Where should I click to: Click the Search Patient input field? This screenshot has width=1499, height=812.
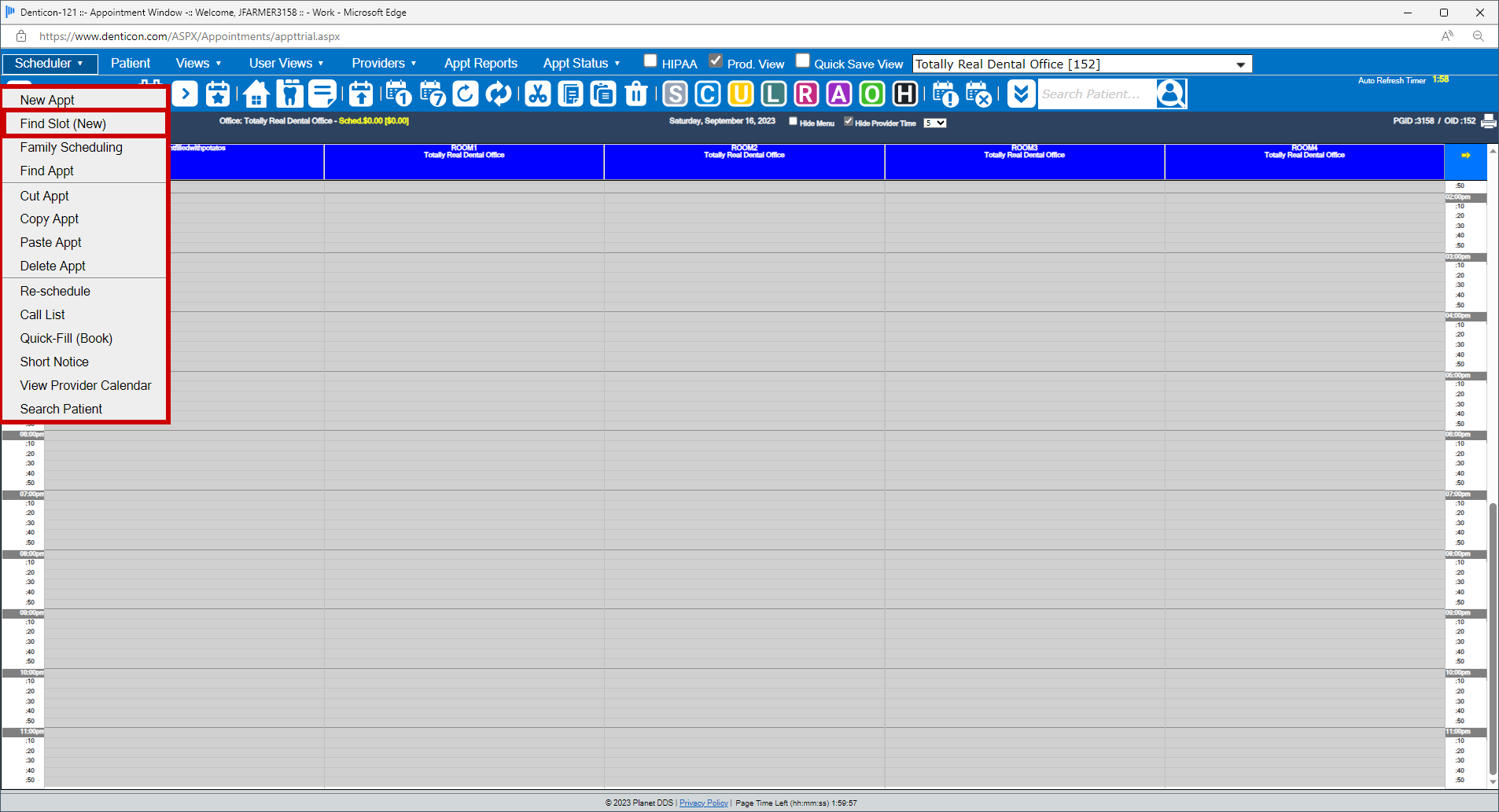(x=1097, y=94)
